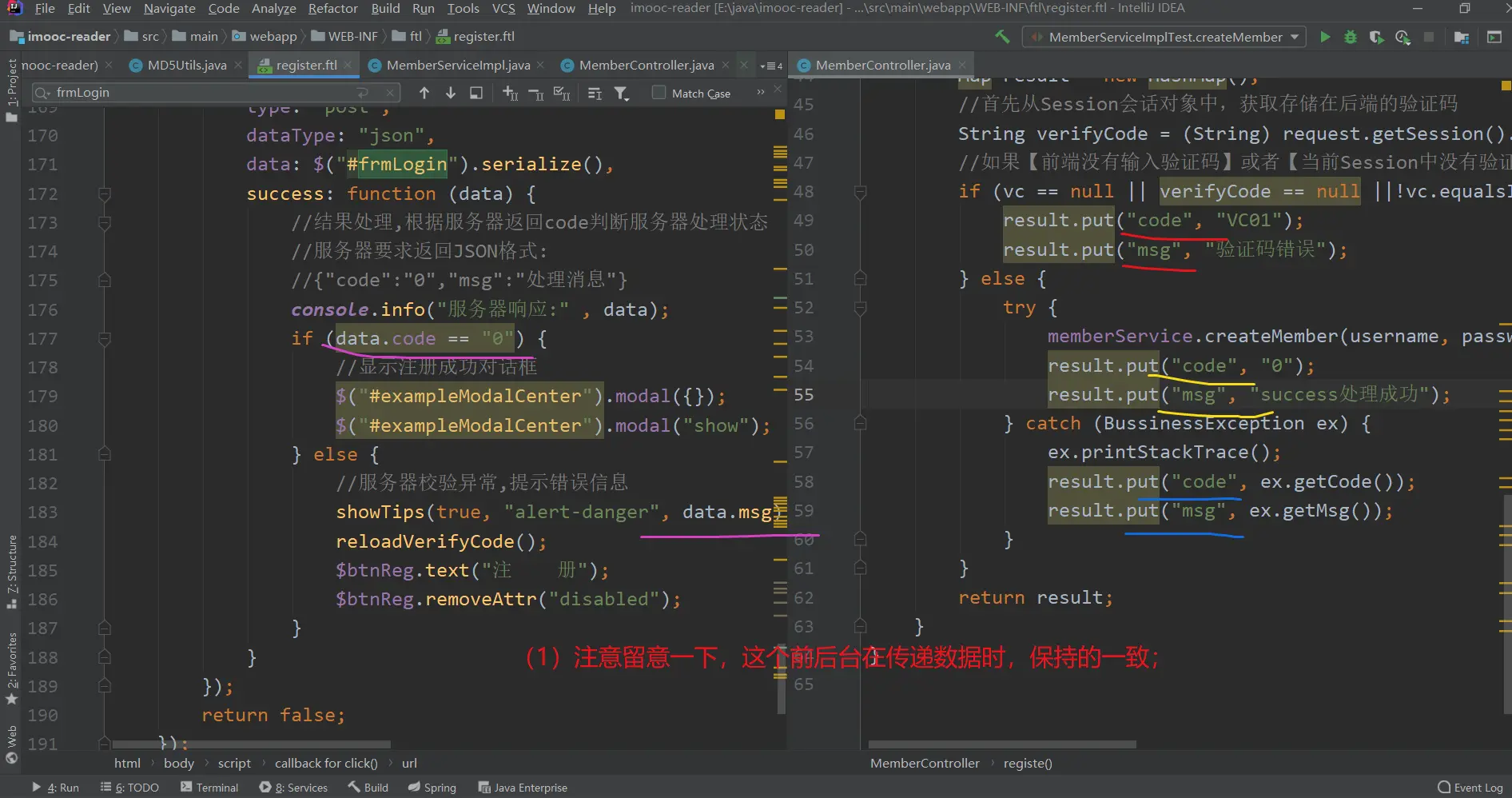This screenshot has width=1512, height=798.
Task: Show hidden editor tabs list
Action: click(x=770, y=66)
